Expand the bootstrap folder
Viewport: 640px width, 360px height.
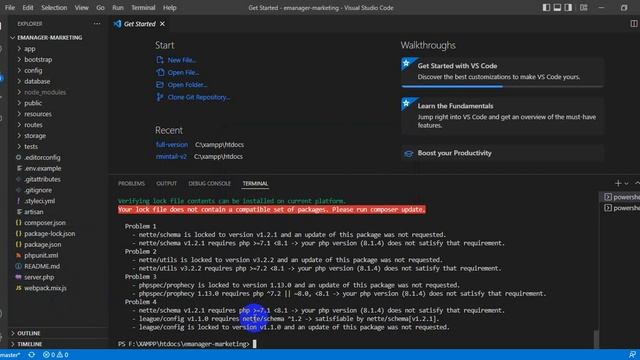[38, 60]
